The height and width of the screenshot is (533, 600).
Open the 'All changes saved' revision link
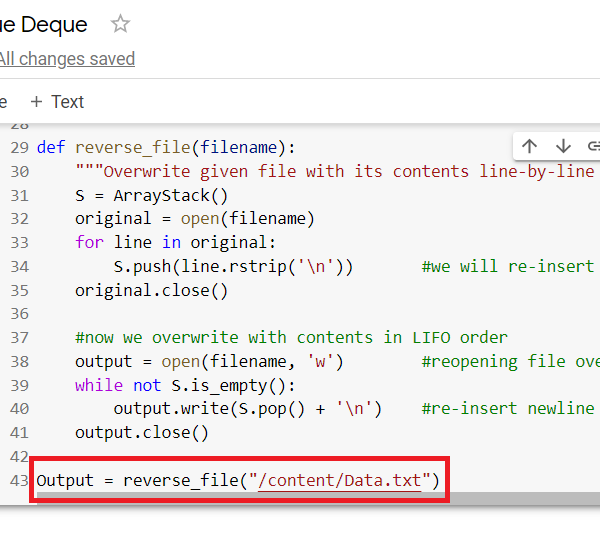pos(67,59)
